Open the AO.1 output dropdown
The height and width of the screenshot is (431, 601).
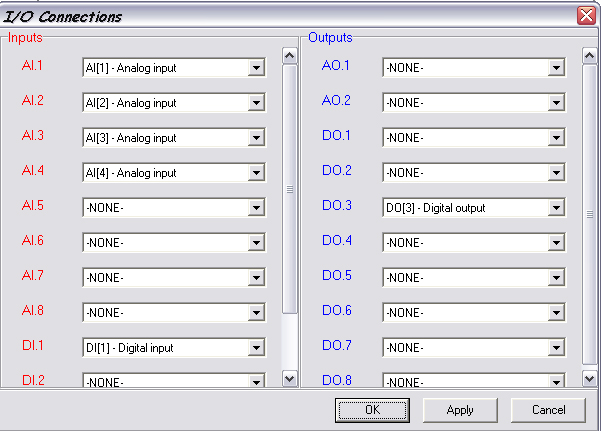coord(474,68)
